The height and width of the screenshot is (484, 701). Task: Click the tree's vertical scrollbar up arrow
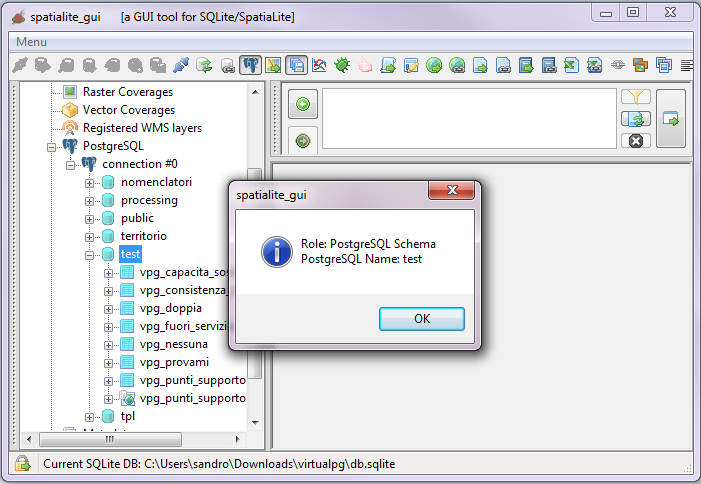[x=255, y=92]
